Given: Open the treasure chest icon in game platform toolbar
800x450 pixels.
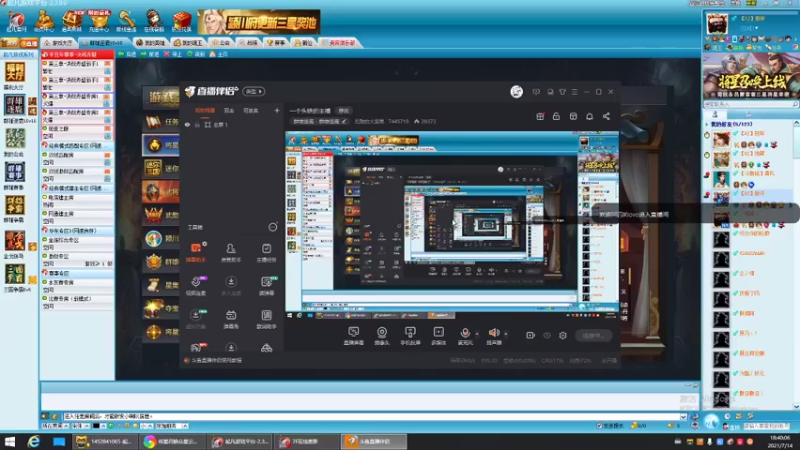Looking at the screenshot, I should (71, 20).
